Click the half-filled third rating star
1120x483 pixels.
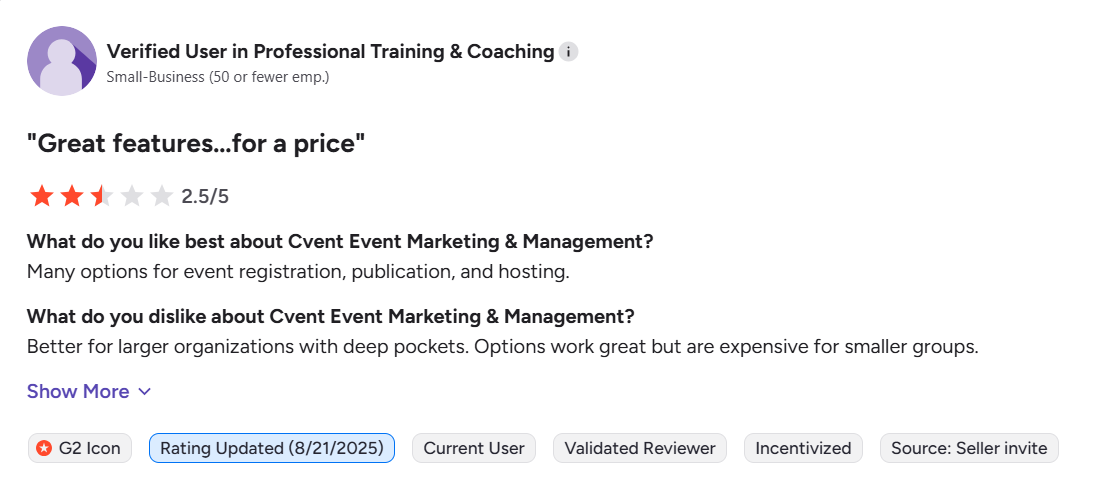point(102,196)
